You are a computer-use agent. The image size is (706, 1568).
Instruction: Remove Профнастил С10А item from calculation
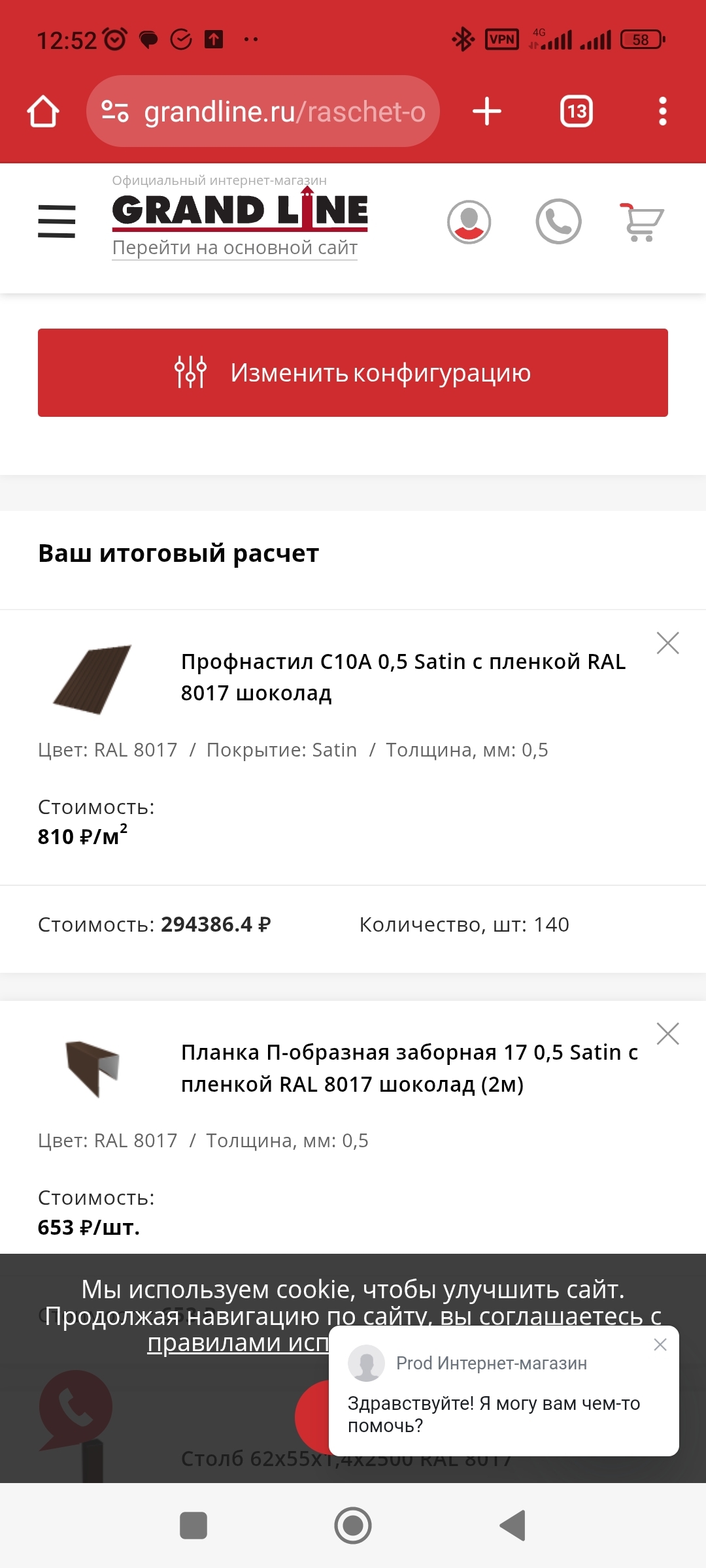pyautogui.click(x=667, y=643)
